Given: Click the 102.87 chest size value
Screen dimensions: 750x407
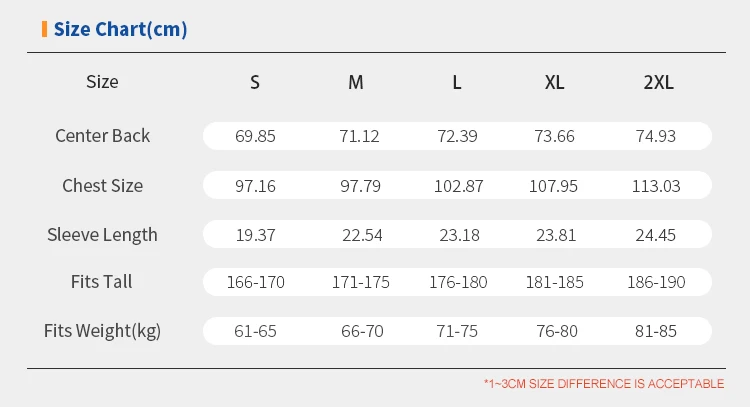Looking at the screenshot, I should (456, 186).
